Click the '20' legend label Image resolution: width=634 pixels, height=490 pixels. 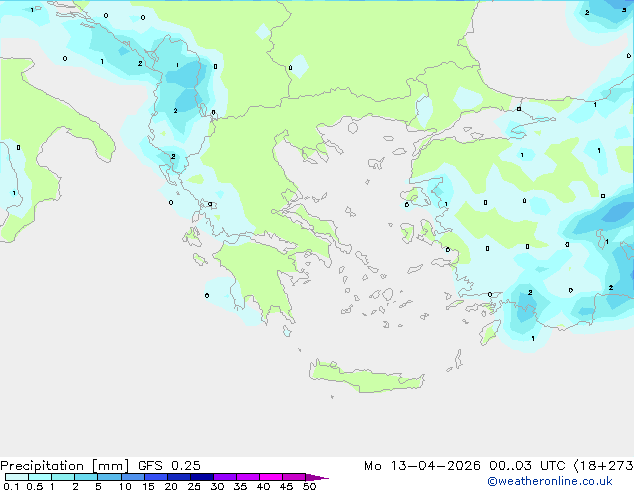coord(171,486)
